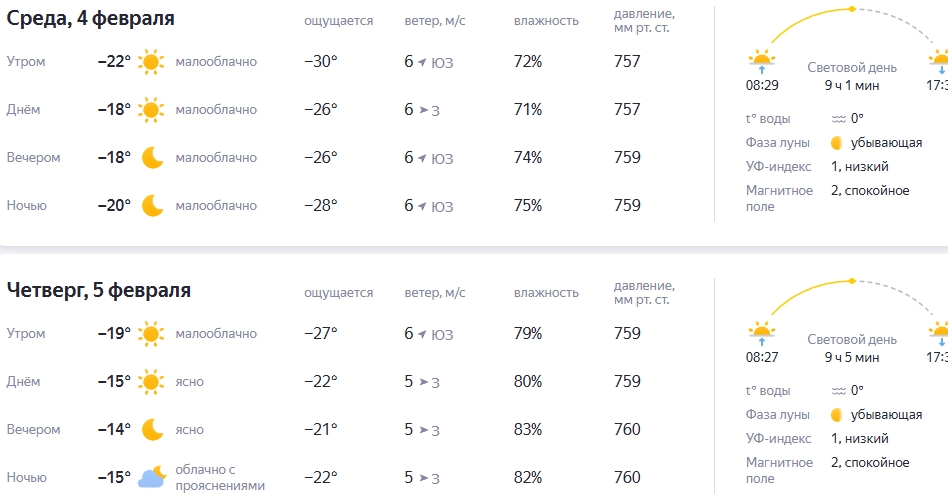Screen dimensions: 948x496
Task: Click the Thursday night pressure value 760
Action: pos(627,478)
